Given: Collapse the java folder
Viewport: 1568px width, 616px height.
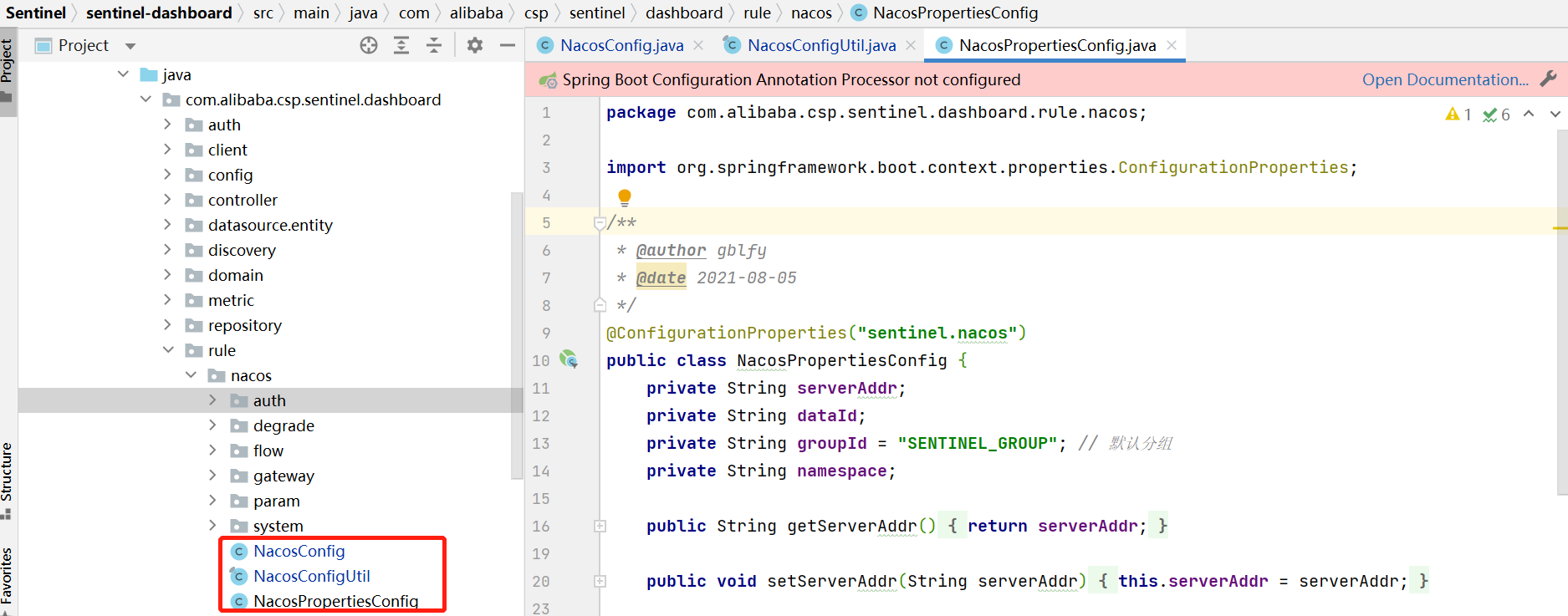Looking at the screenshot, I should pyautogui.click(x=124, y=74).
